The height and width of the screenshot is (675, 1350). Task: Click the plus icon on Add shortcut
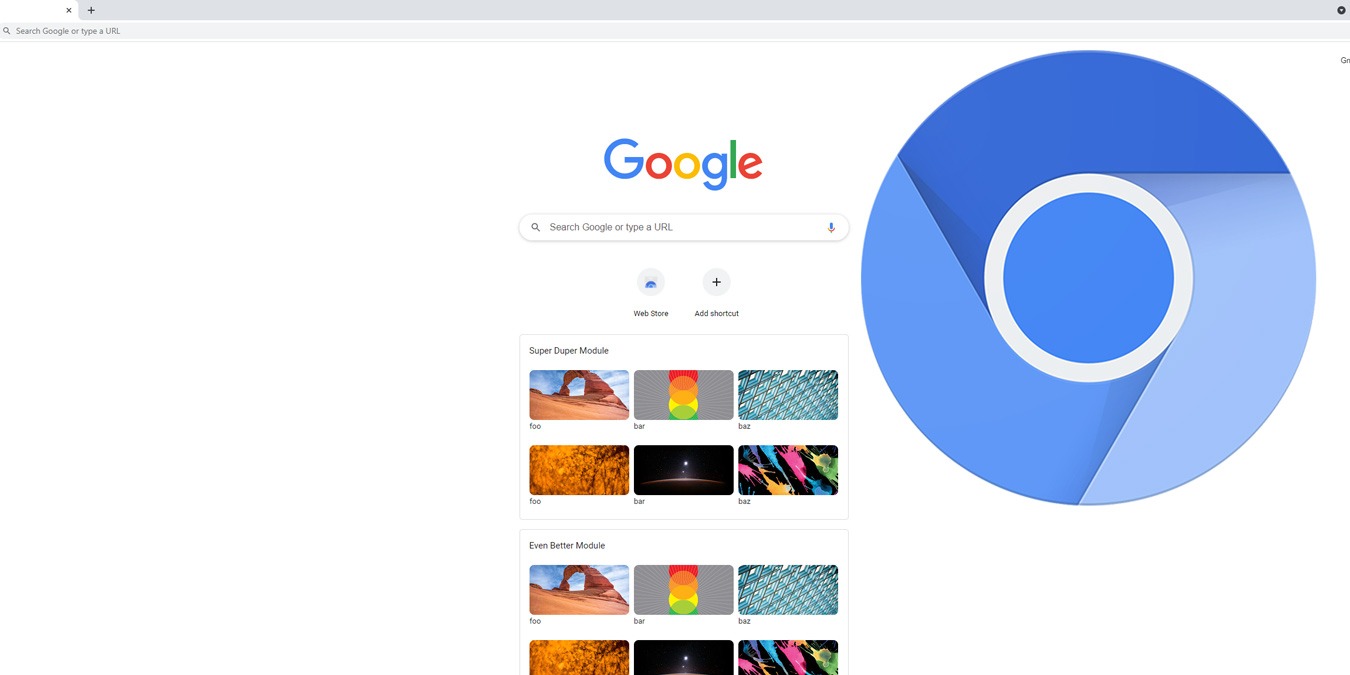pyautogui.click(x=716, y=282)
